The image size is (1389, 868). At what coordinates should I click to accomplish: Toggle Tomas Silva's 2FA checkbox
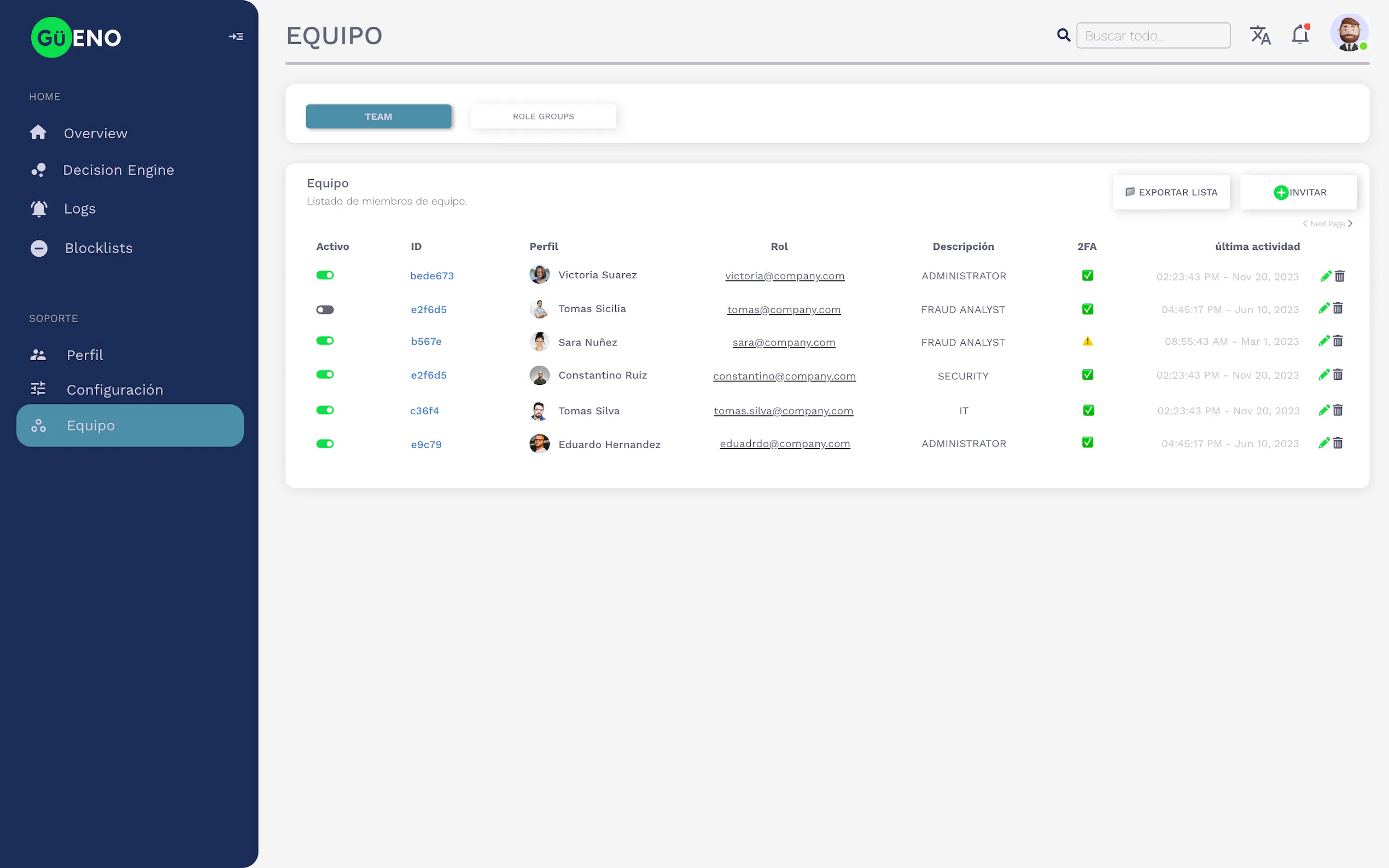[x=1088, y=410]
